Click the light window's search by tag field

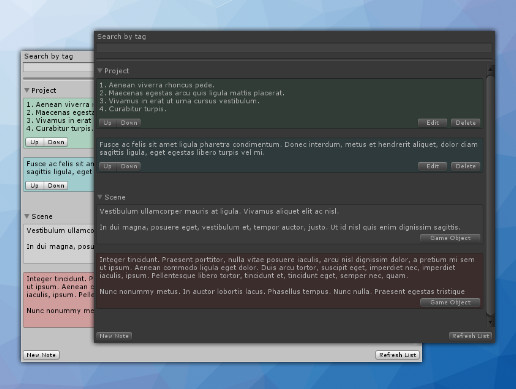pyautogui.click(x=59, y=68)
